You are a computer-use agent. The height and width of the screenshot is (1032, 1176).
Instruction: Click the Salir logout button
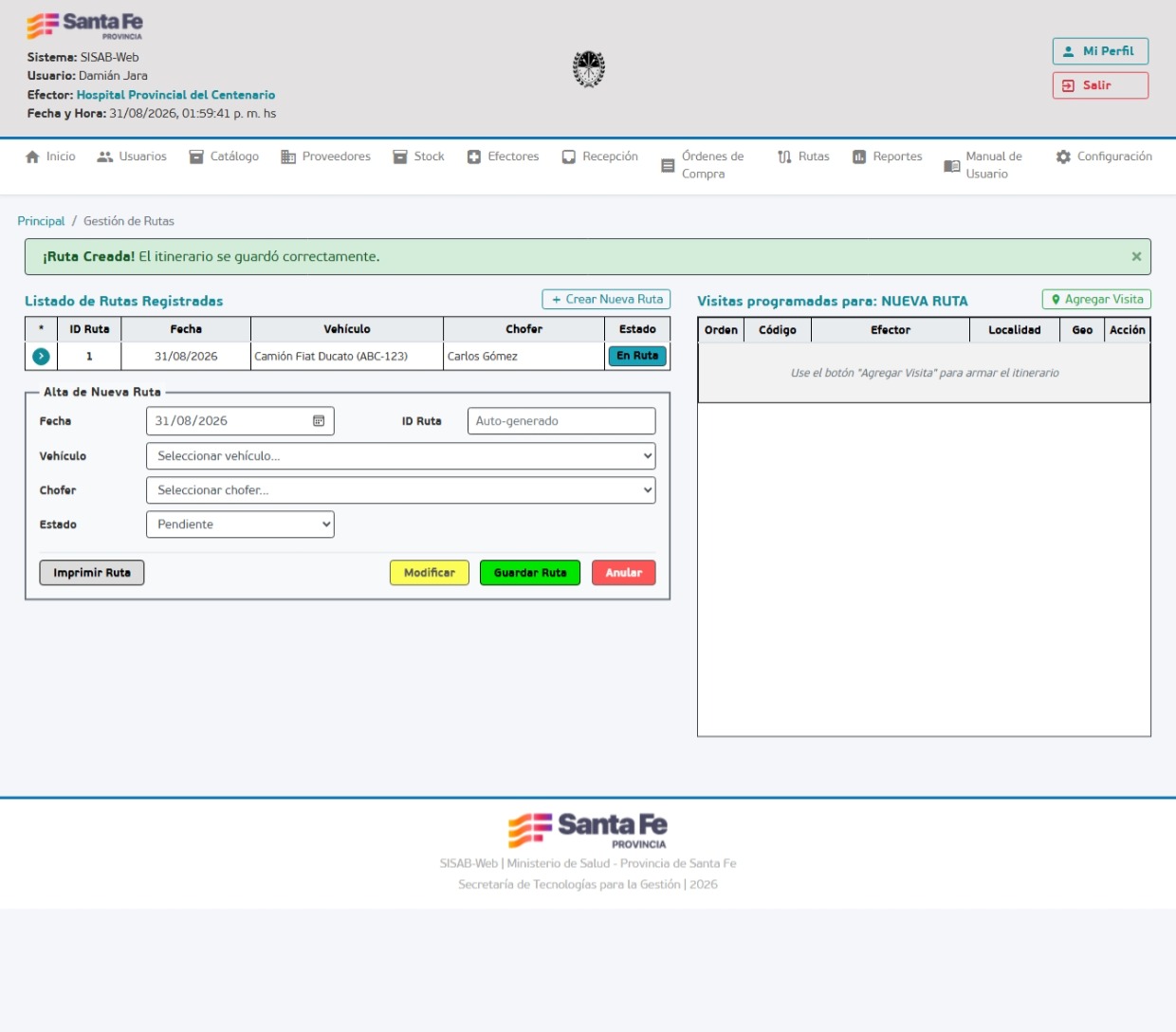[x=1100, y=85]
